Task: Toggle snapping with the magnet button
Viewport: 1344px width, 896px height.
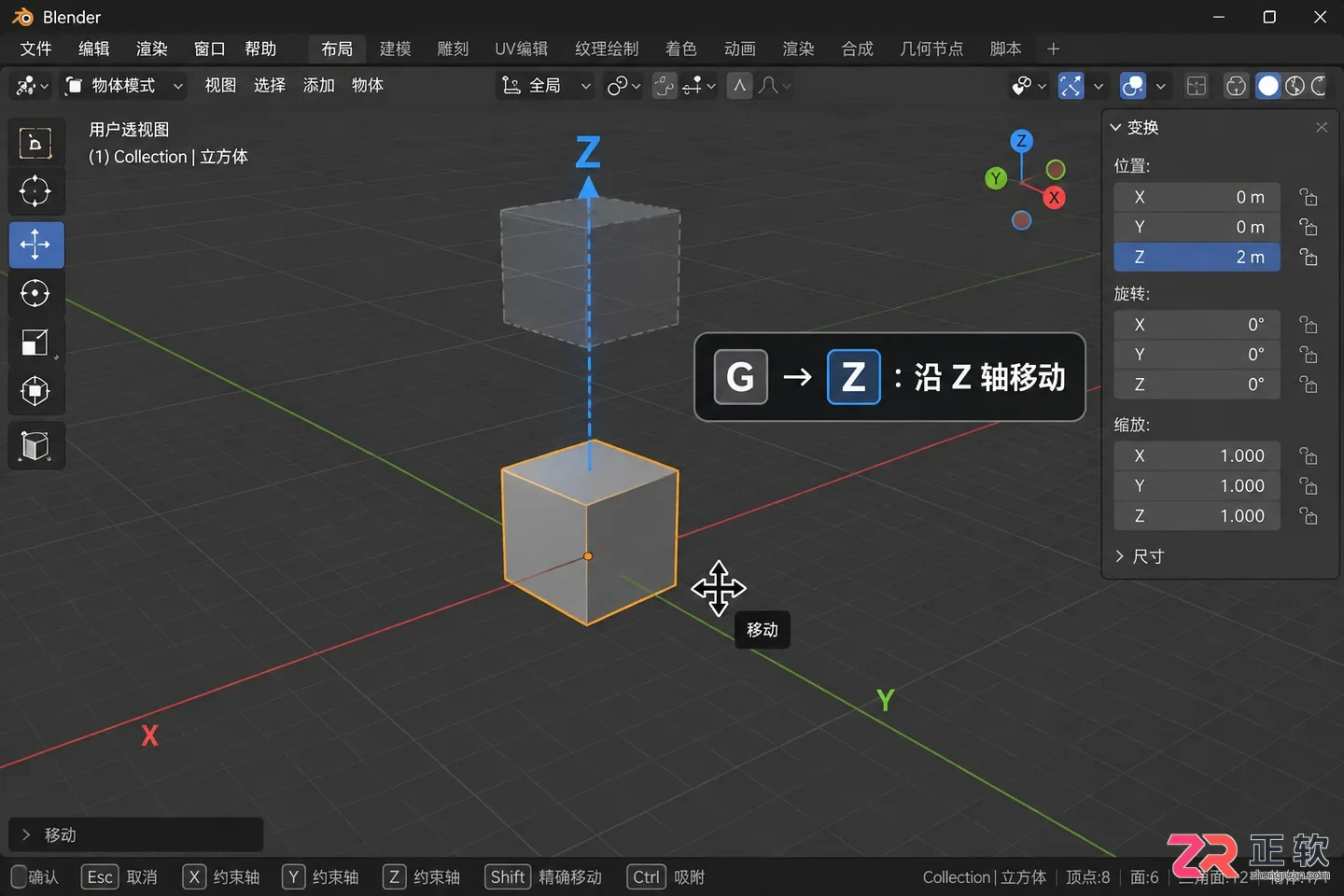Action: coord(665,86)
